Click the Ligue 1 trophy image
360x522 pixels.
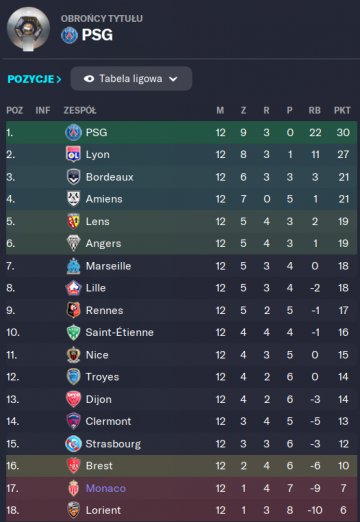coord(28,29)
